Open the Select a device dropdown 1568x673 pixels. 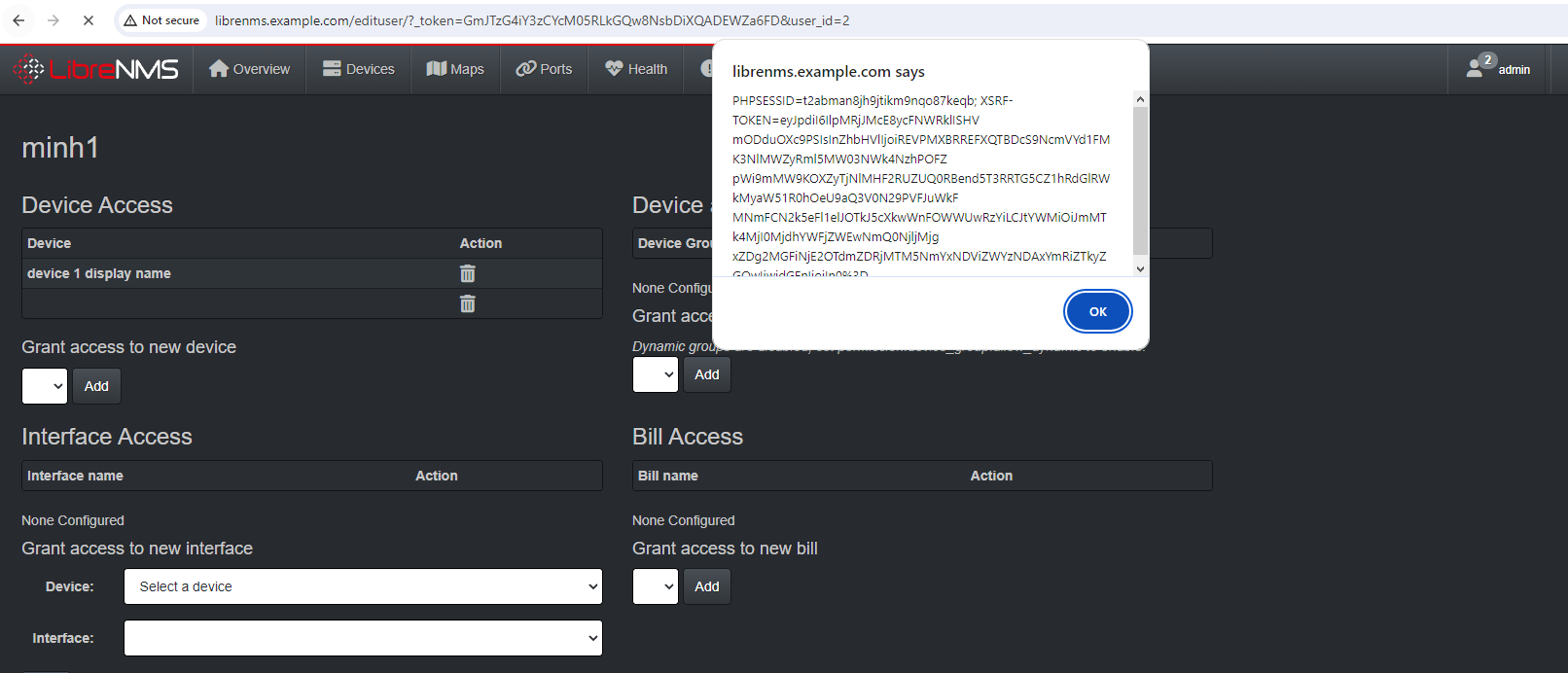coord(363,586)
